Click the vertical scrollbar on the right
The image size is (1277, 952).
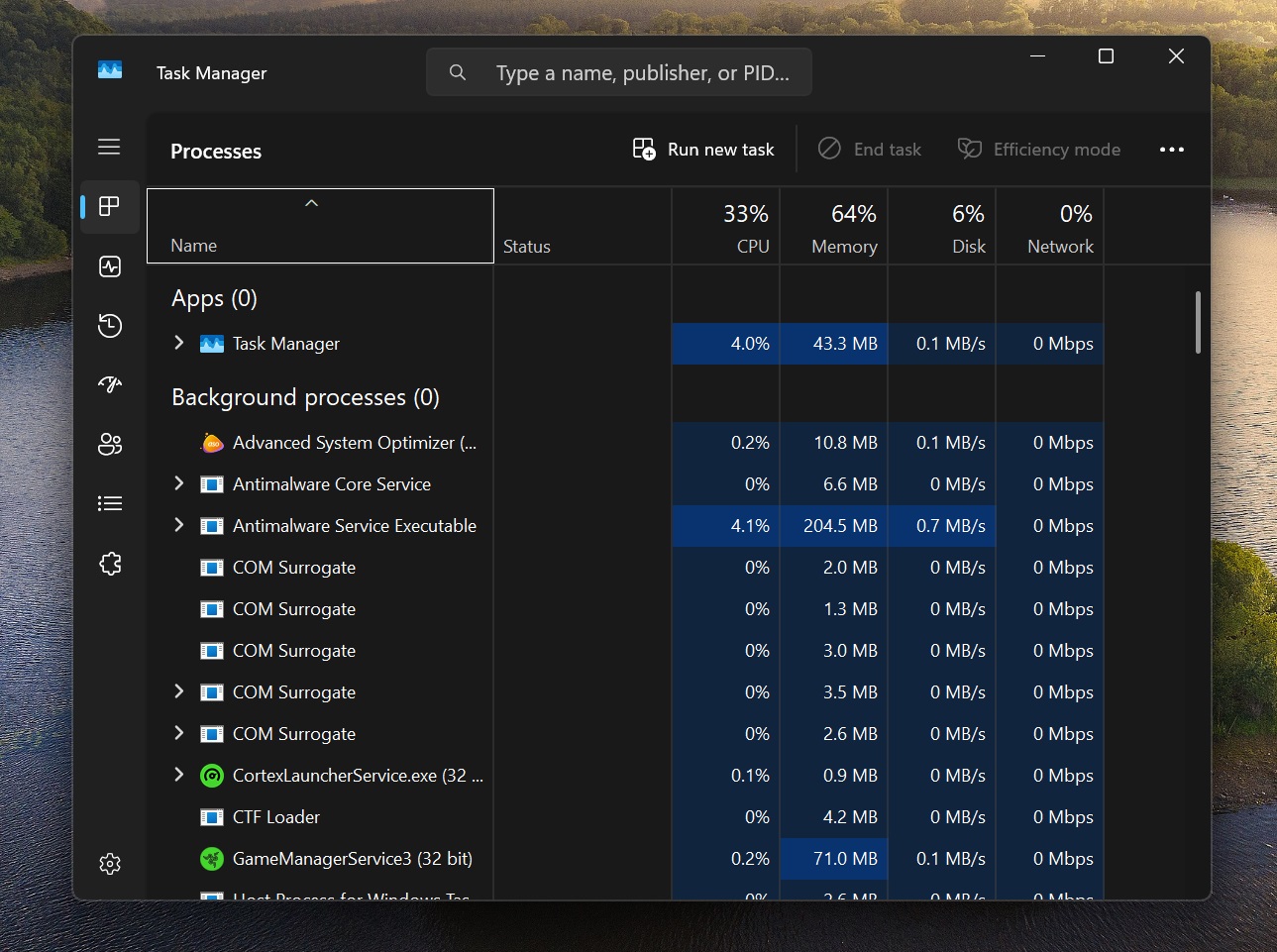pyautogui.click(x=1197, y=322)
